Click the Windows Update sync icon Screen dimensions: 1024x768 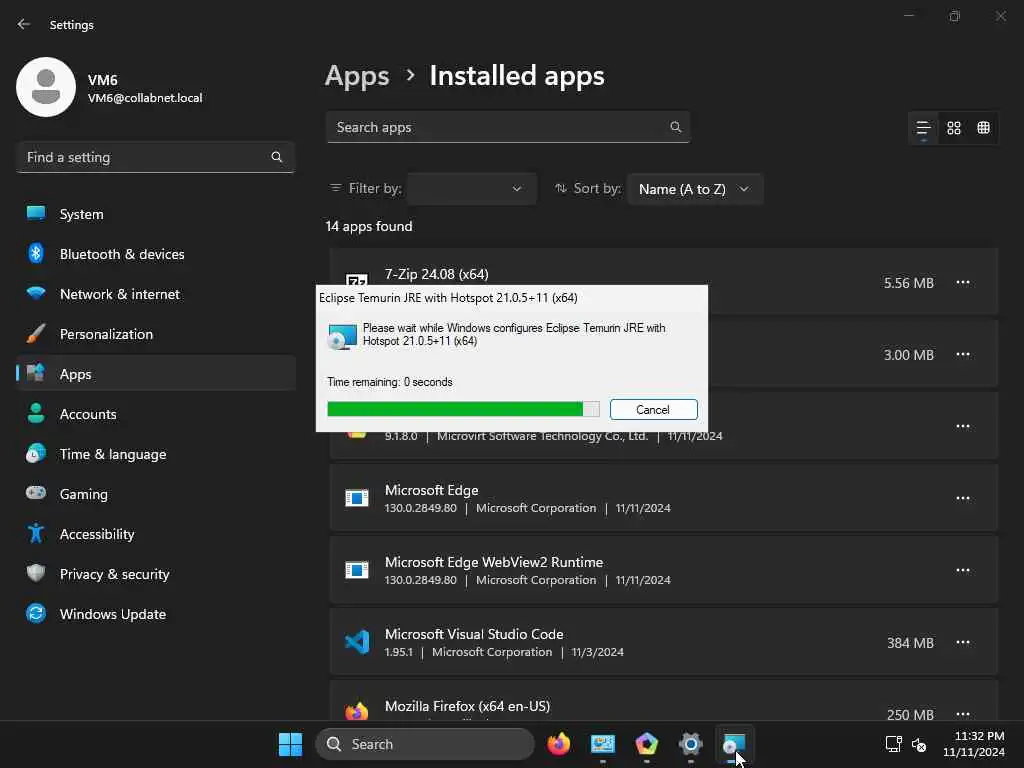(x=36, y=613)
